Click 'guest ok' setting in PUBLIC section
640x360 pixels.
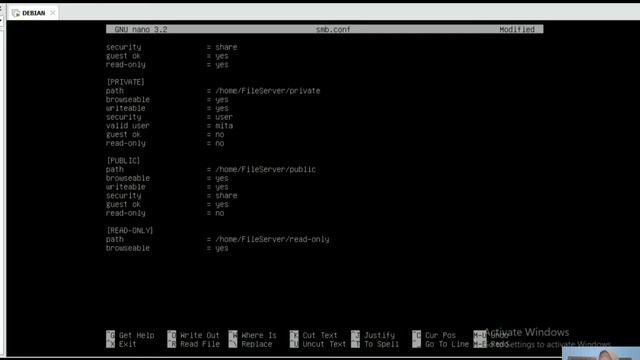123,204
